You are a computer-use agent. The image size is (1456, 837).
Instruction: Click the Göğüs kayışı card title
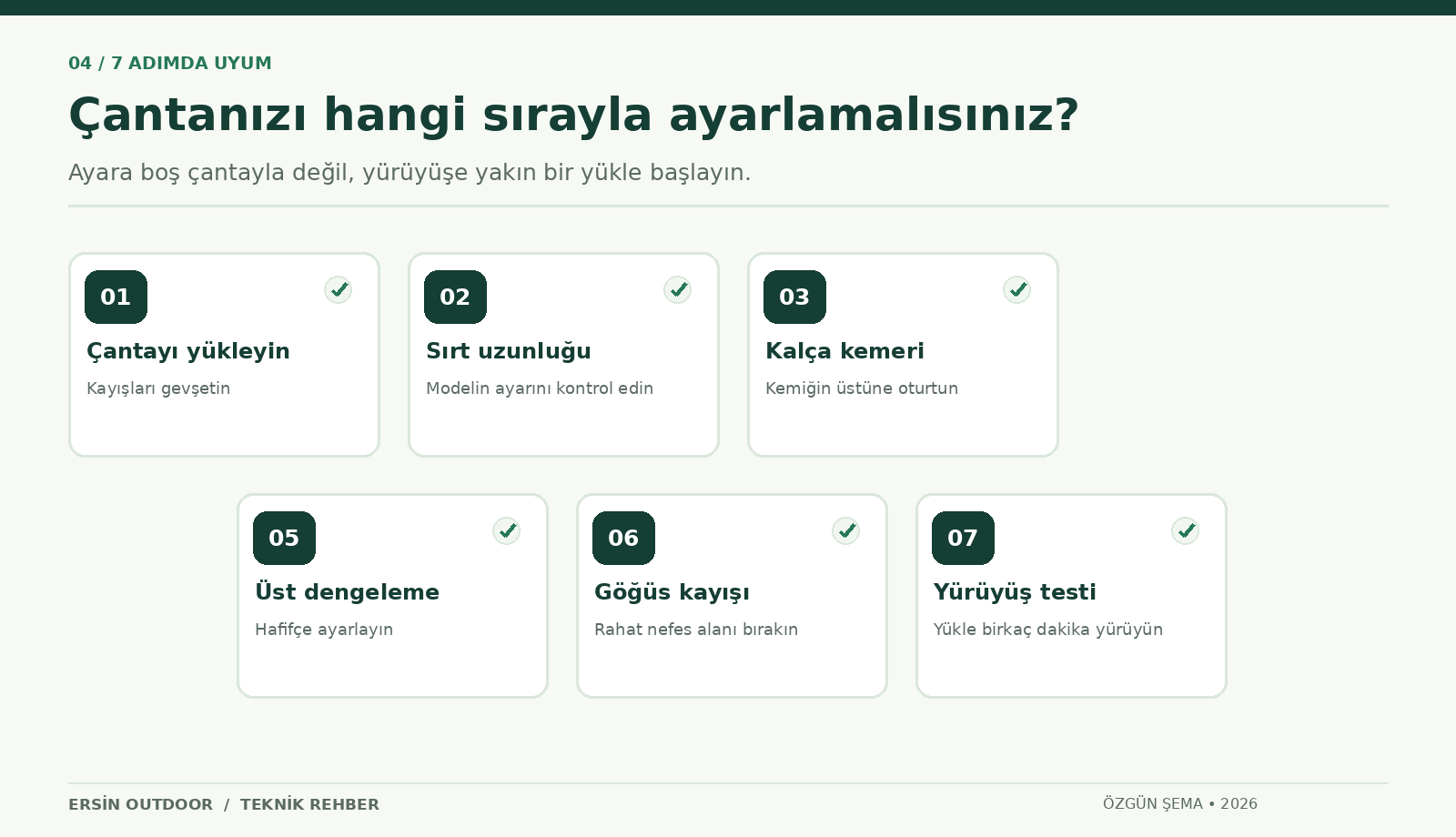click(x=672, y=592)
